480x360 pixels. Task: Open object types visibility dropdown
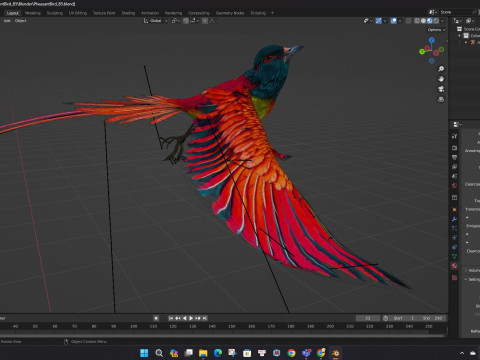pyautogui.click(x=368, y=21)
